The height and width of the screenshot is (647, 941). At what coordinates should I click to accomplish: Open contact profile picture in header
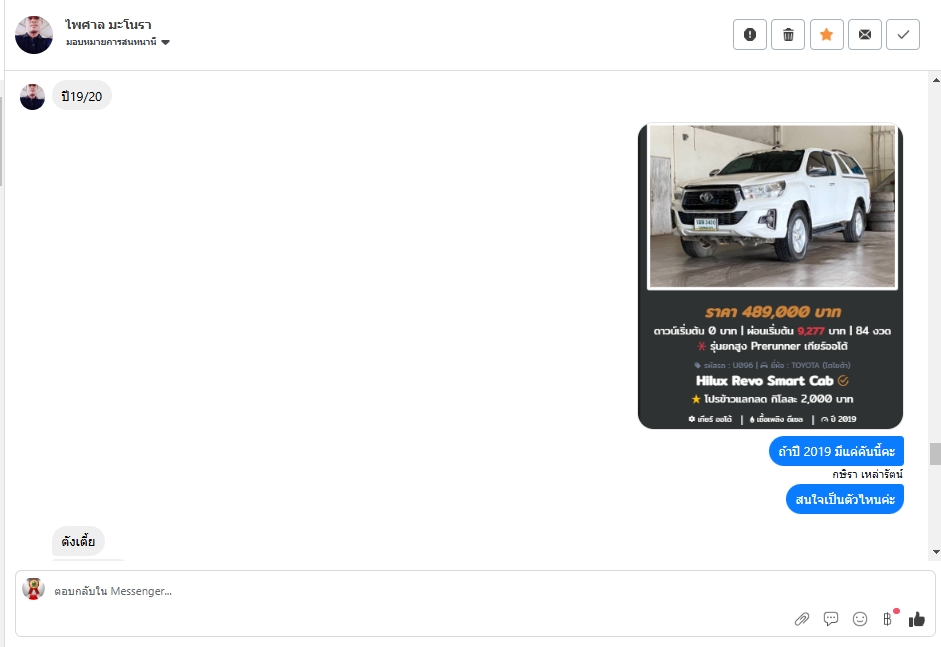pos(34,35)
